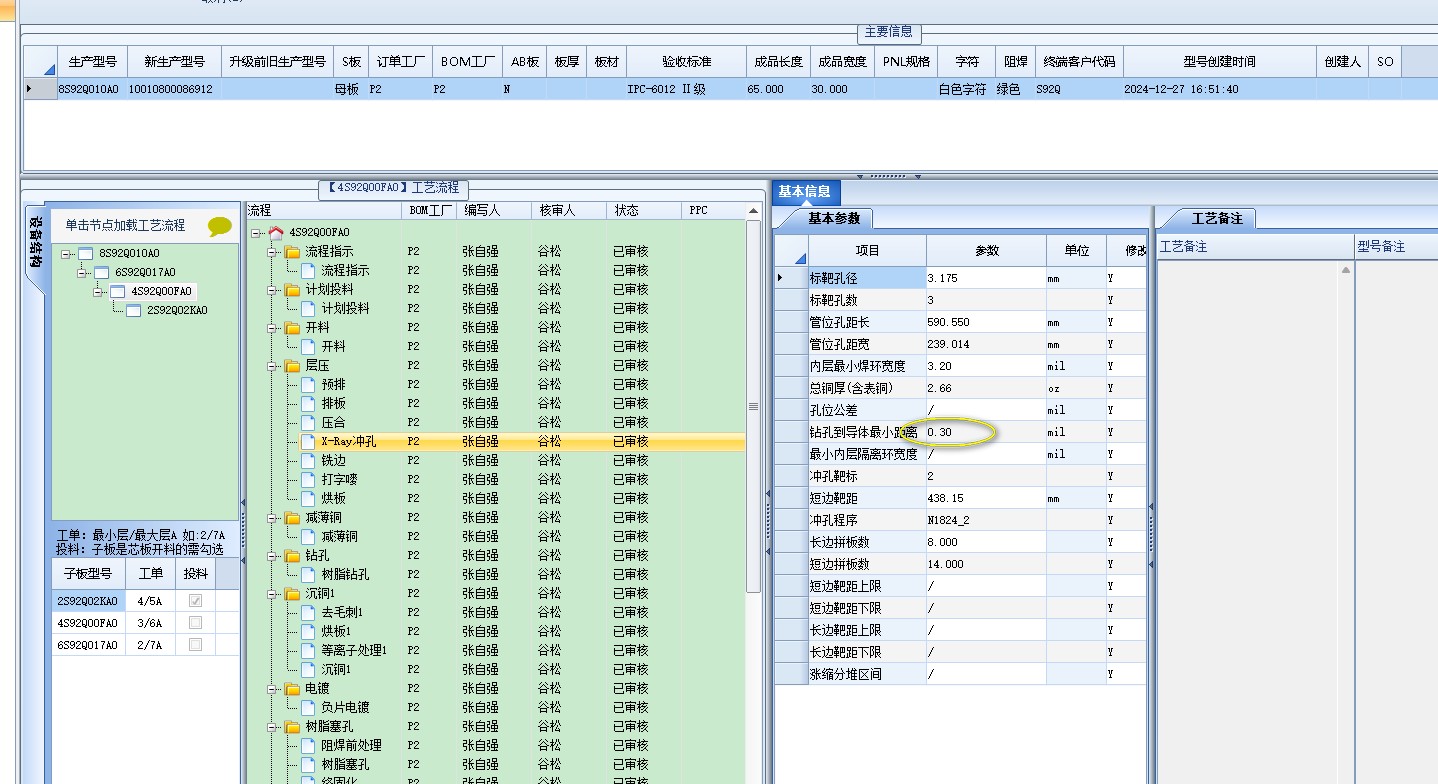The image size is (1438, 784).
Task: Click the window icon of node 2S92Q02KA0
Action: [133, 310]
